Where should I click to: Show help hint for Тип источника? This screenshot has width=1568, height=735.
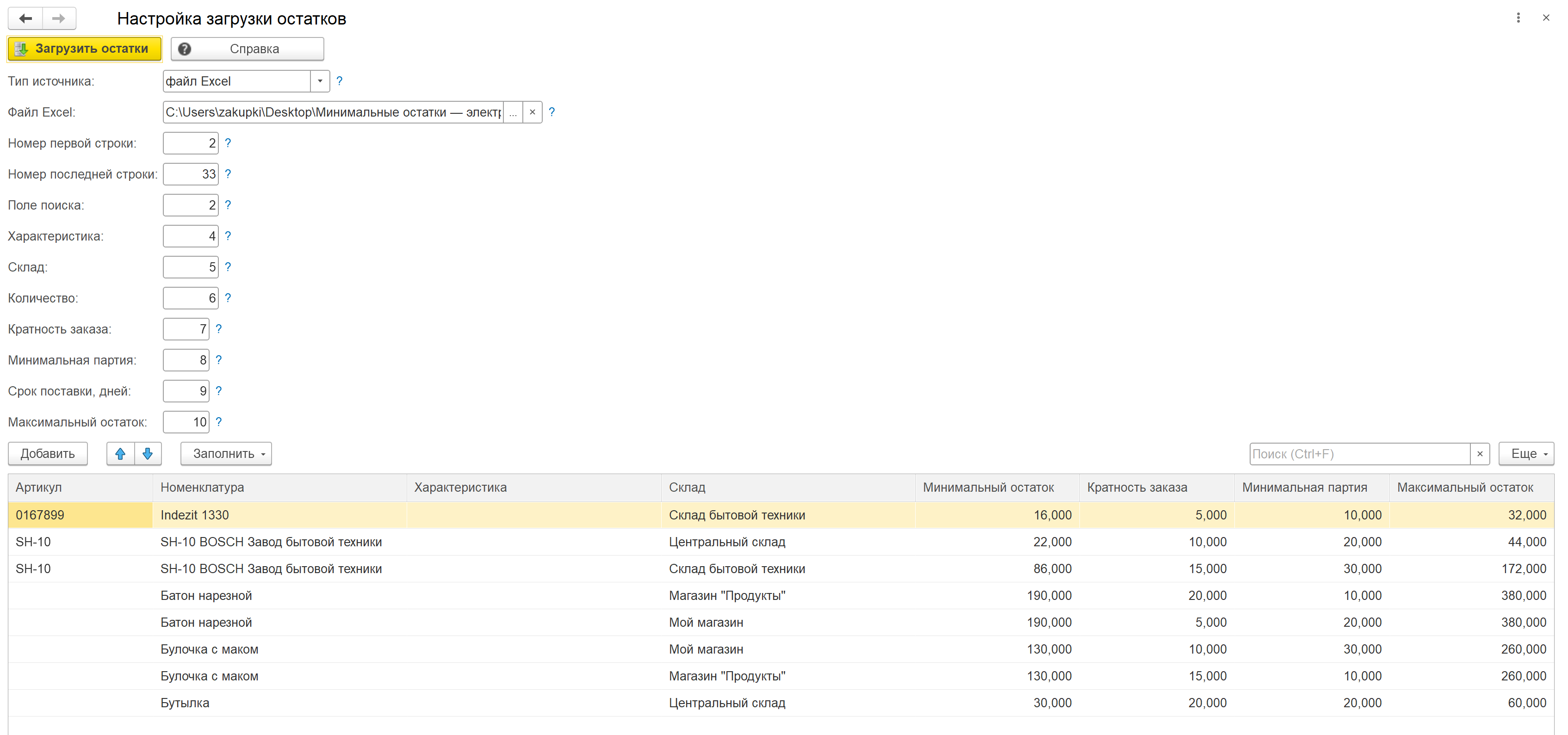(x=340, y=81)
